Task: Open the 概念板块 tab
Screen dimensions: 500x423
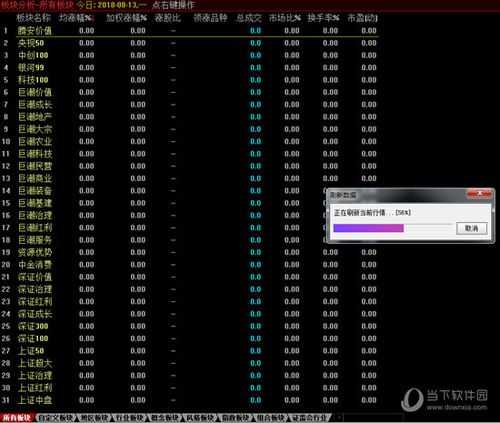Action: click(x=166, y=418)
